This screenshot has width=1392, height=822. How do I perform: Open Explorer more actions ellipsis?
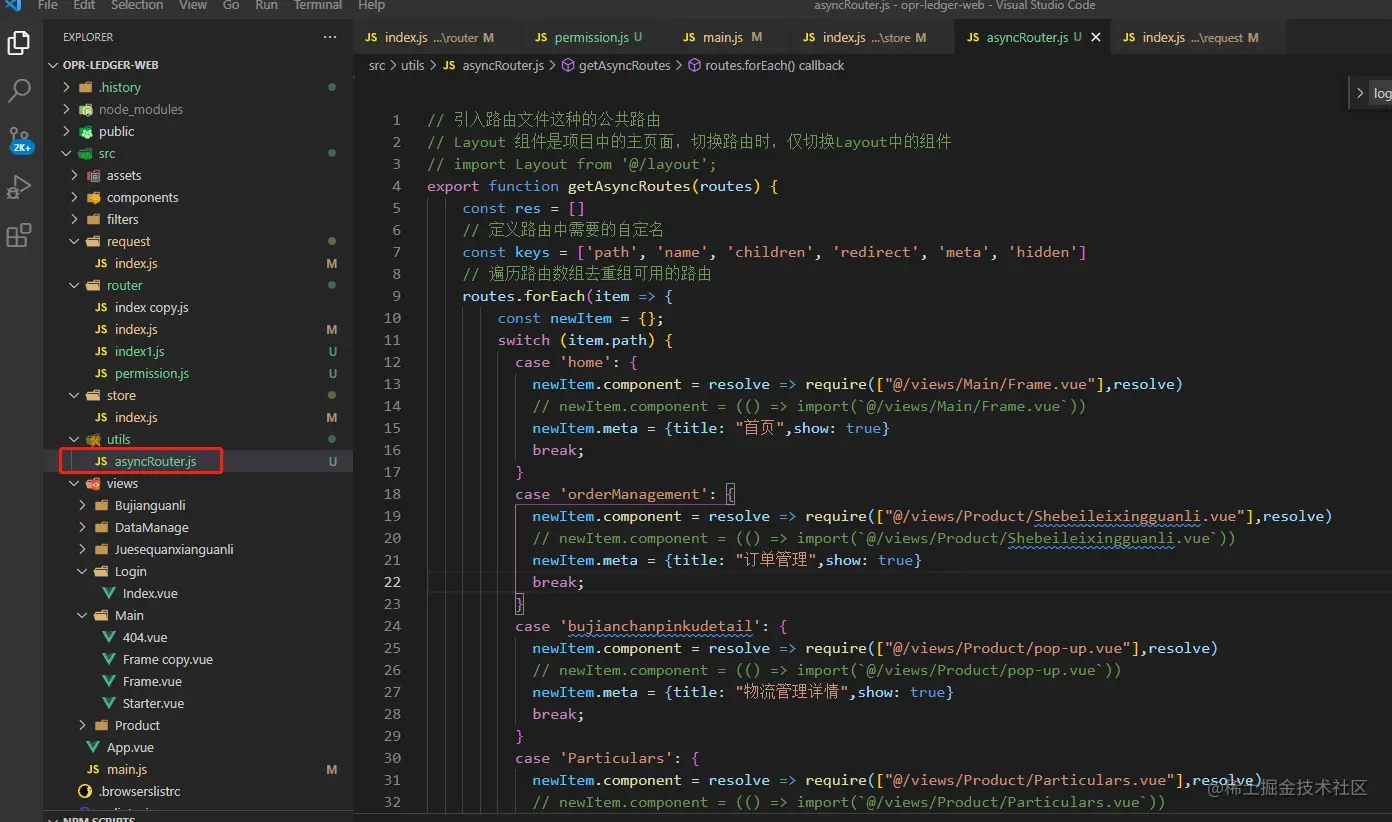tap(330, 37)
